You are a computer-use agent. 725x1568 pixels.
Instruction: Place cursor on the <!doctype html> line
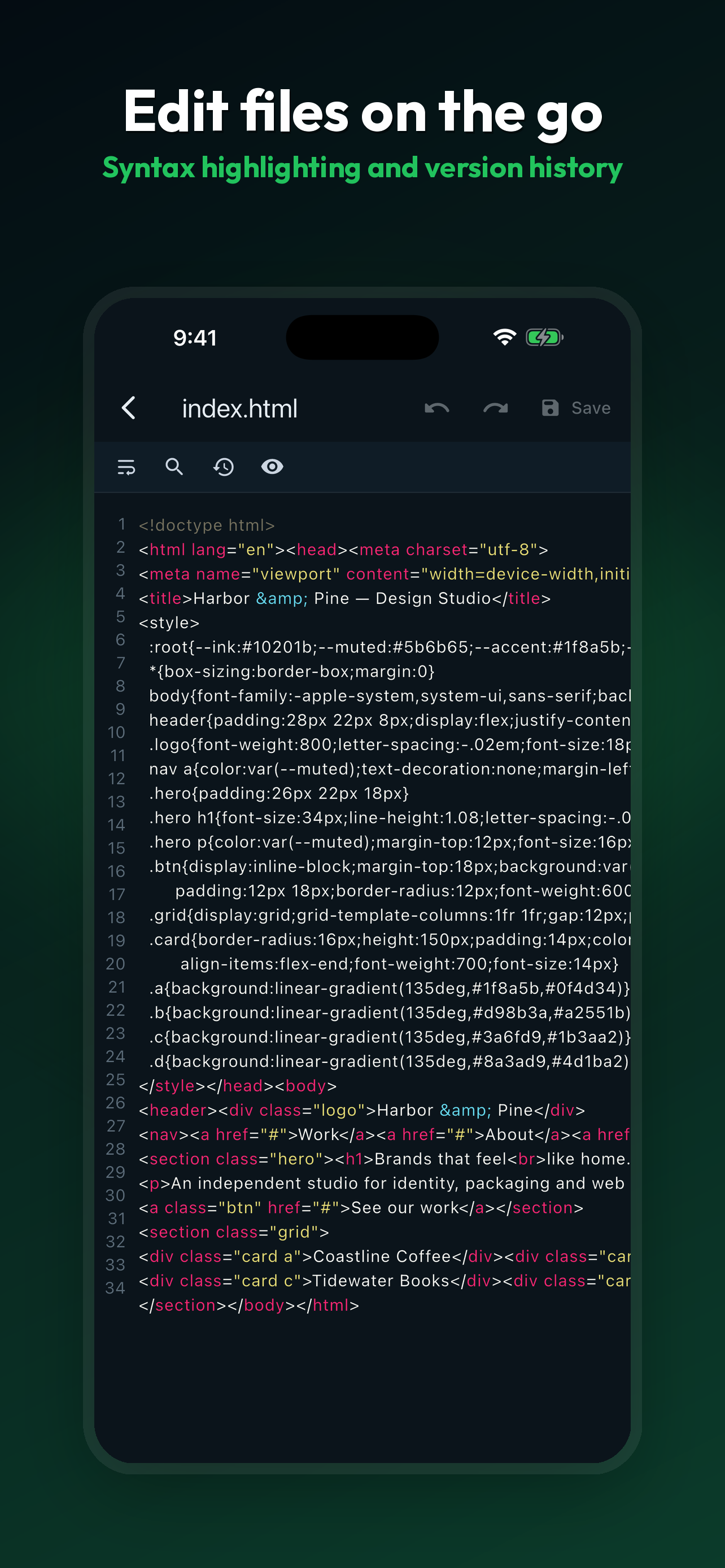[207, 525]
